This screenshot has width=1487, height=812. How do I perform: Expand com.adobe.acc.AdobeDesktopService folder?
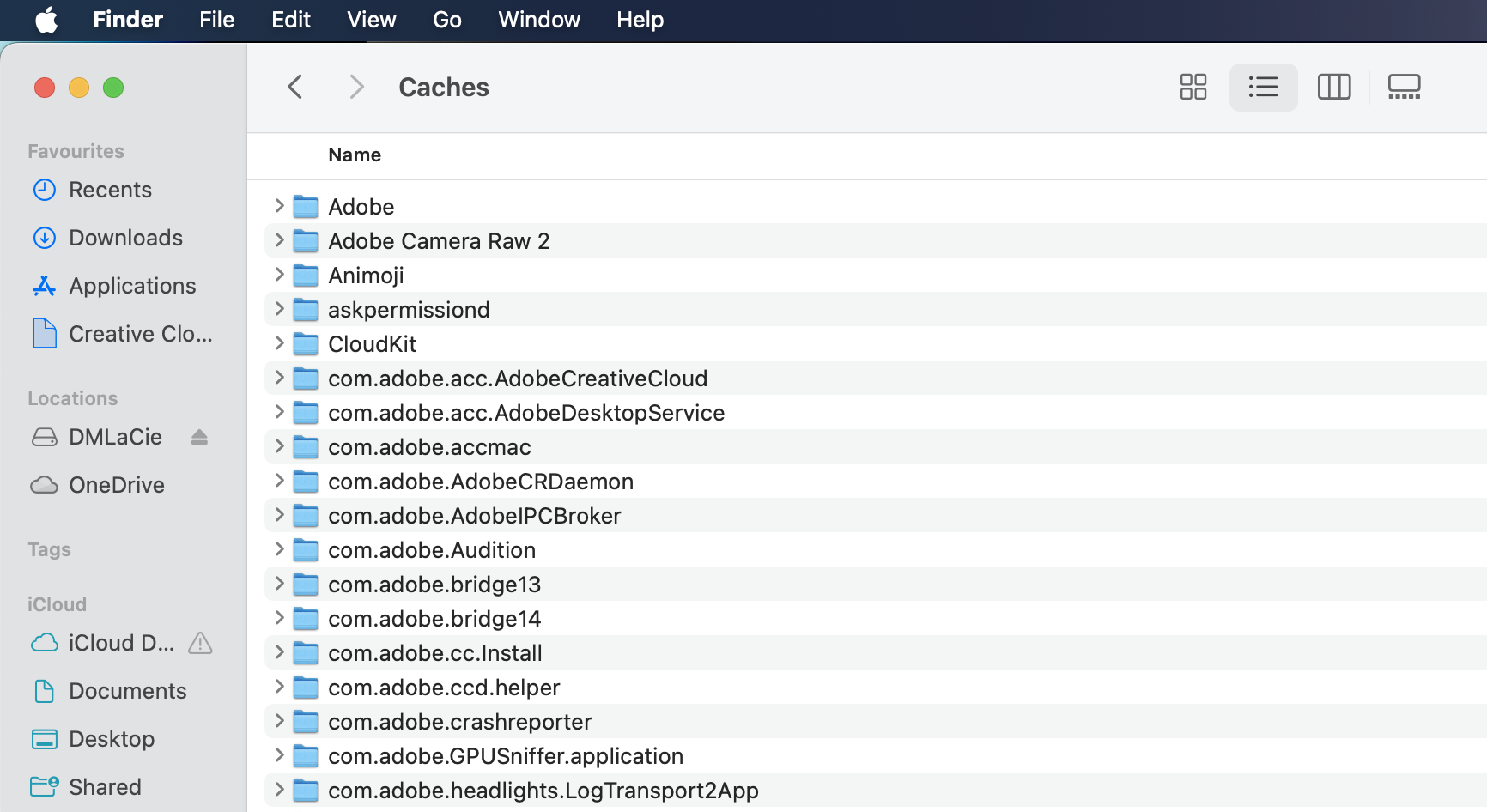(279, 412)
